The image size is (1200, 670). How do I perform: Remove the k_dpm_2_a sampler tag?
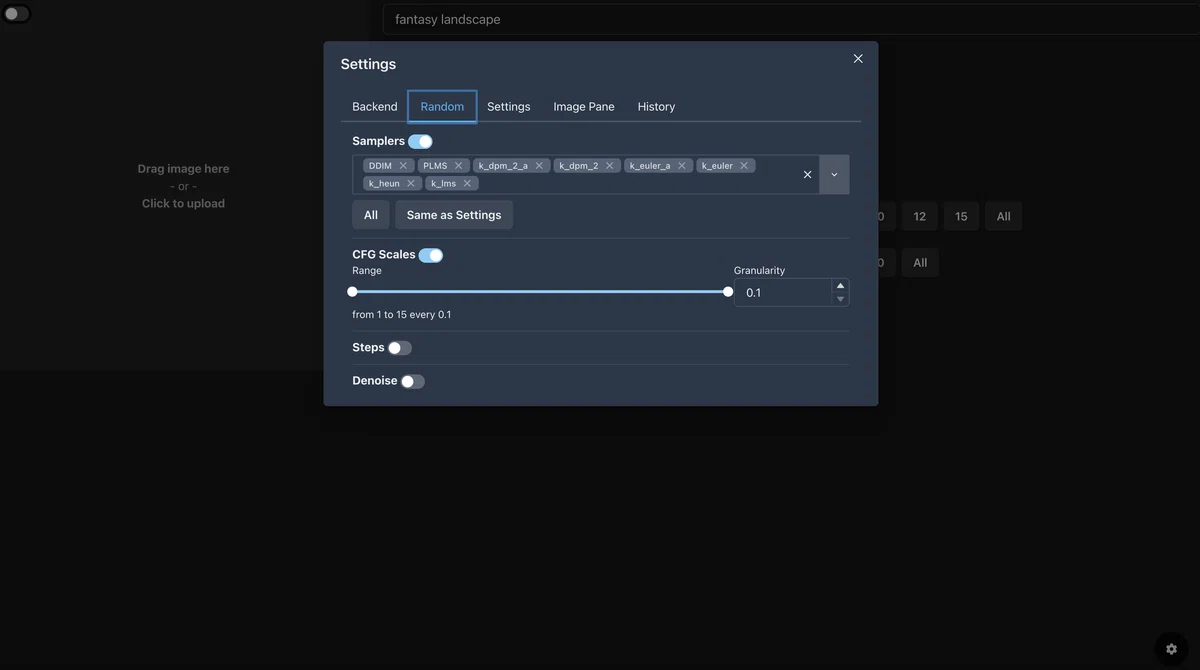point(539,166)
